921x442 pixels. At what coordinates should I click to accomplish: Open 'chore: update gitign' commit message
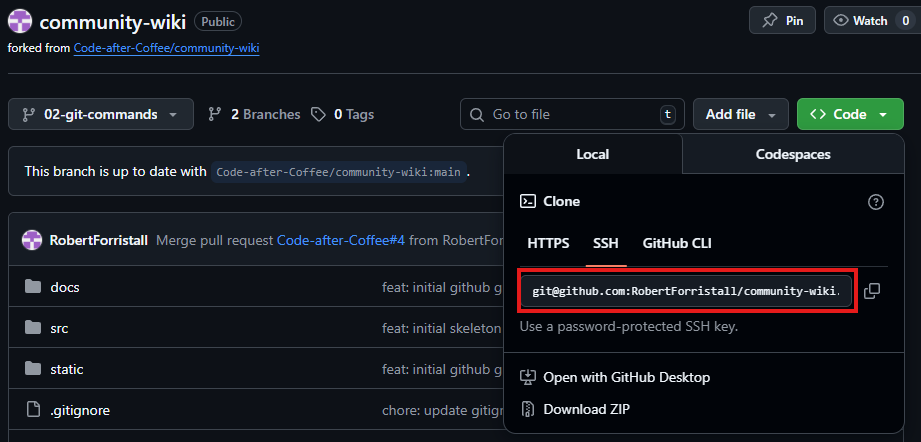(x=443, y=410)
